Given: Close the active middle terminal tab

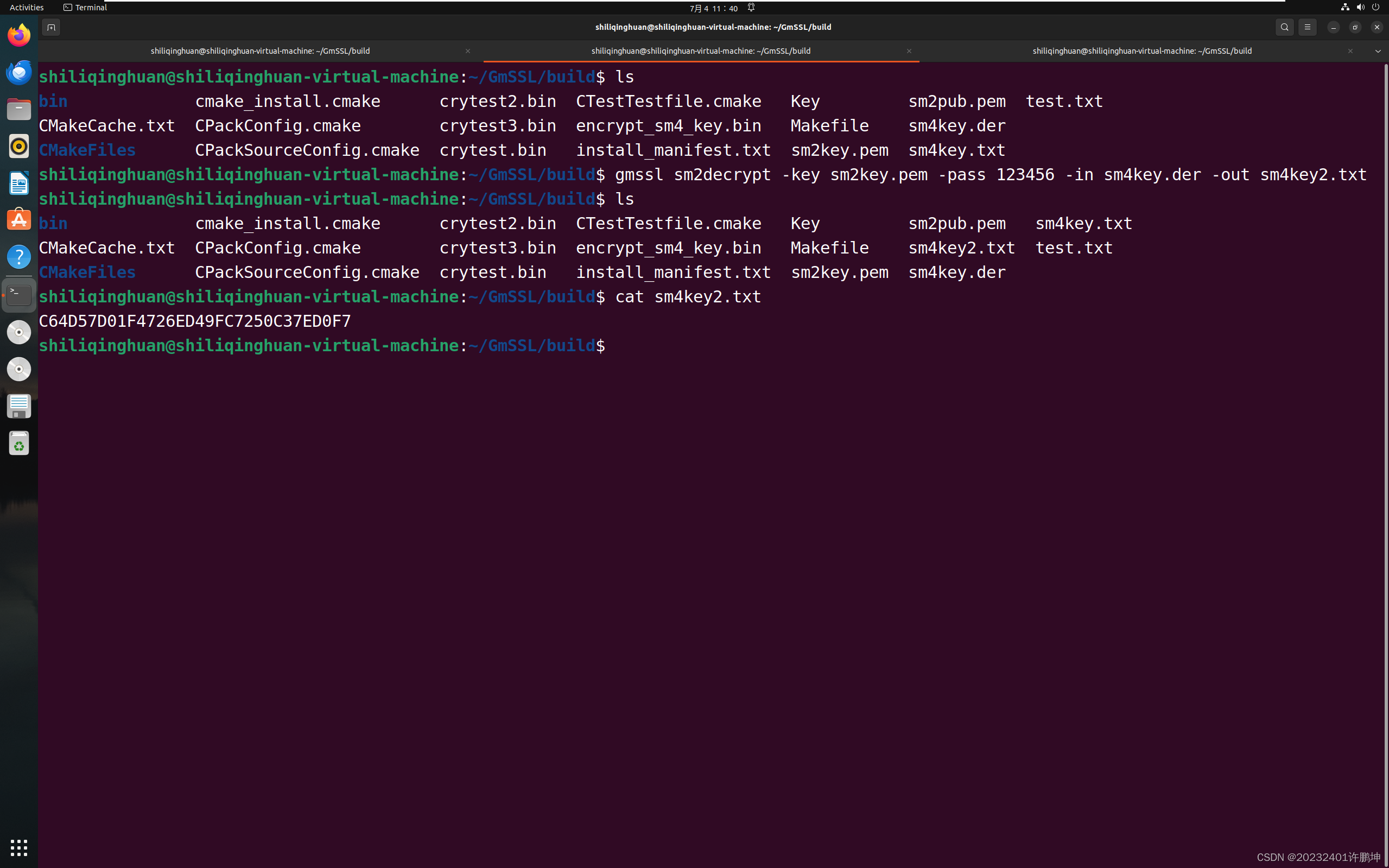Looking at the screenshot, I should (909, 51).
